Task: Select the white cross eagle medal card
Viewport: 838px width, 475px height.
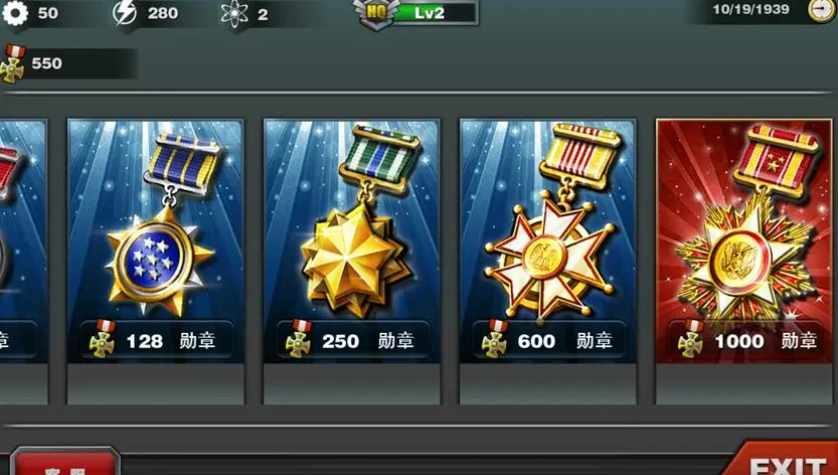Action: 548,240
